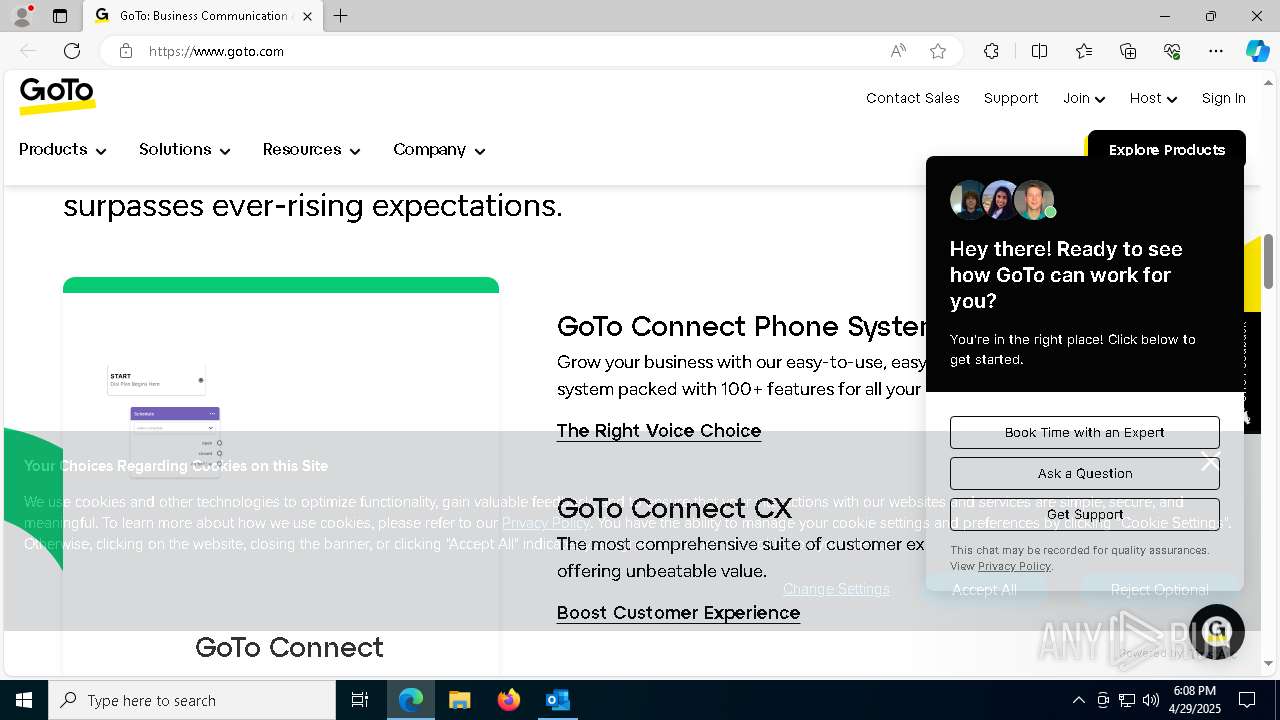Open Windows Start menu

tap(24, 700)
